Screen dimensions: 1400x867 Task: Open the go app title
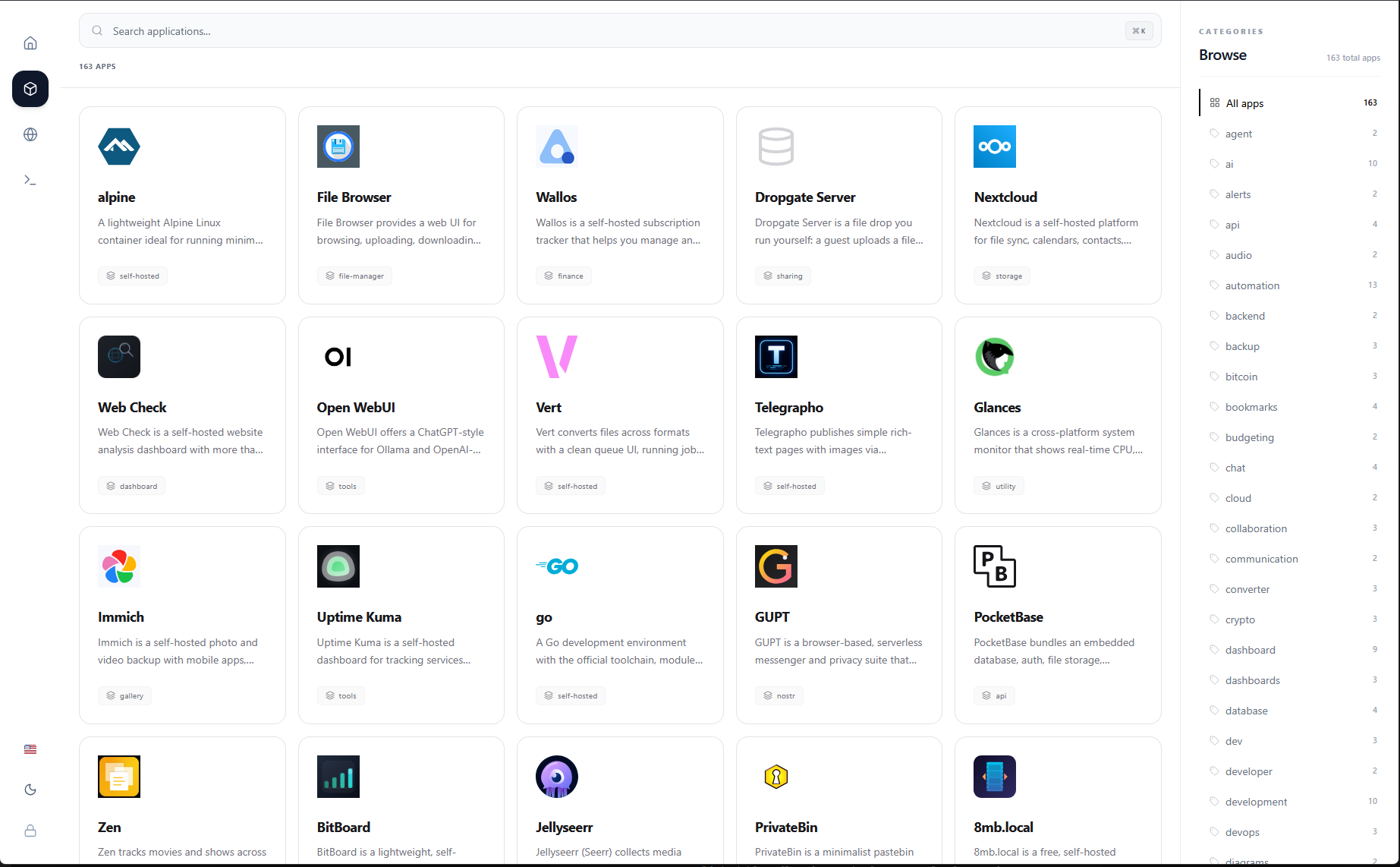click(544, 617)
